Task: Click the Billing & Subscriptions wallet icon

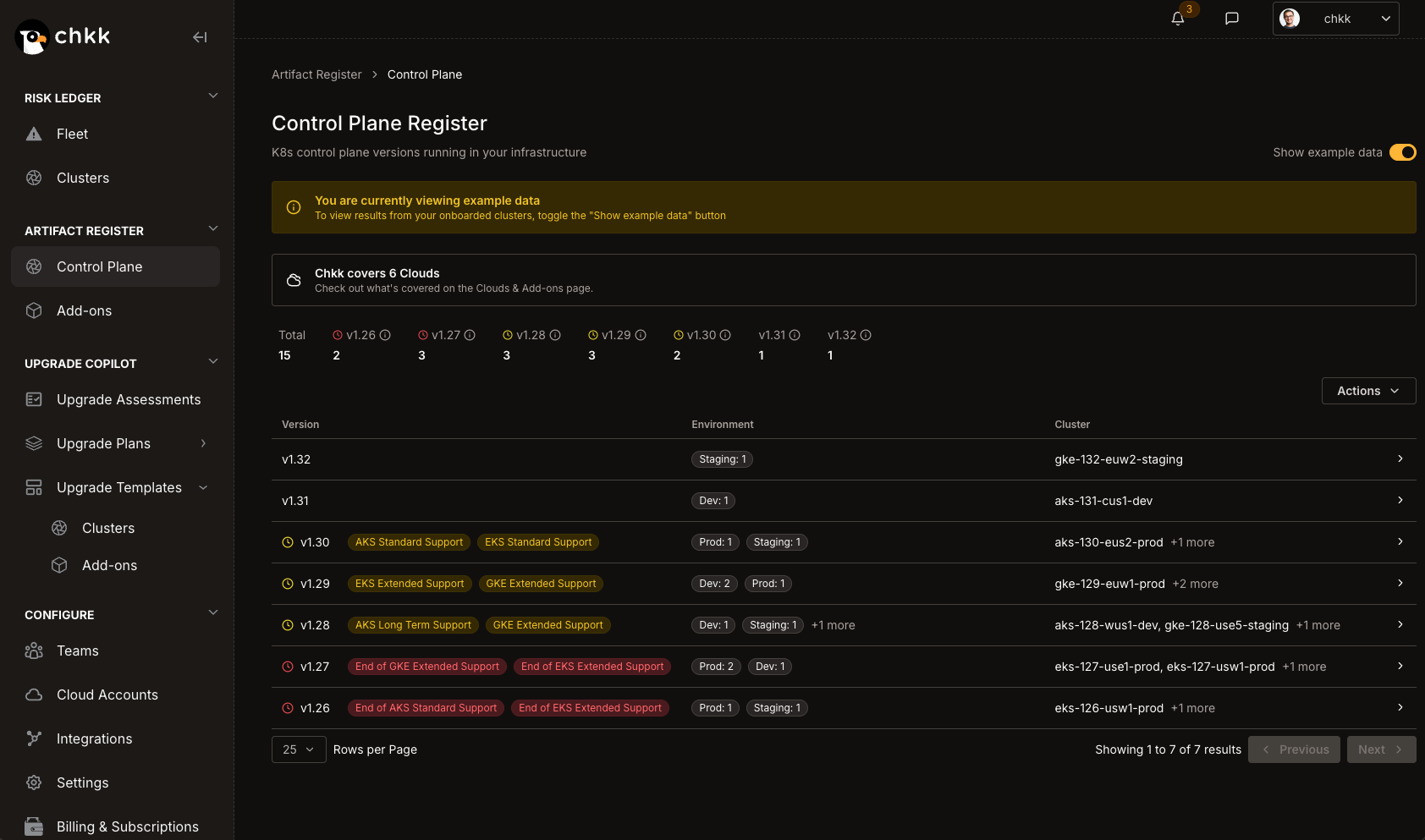Action: coord(34,826)
